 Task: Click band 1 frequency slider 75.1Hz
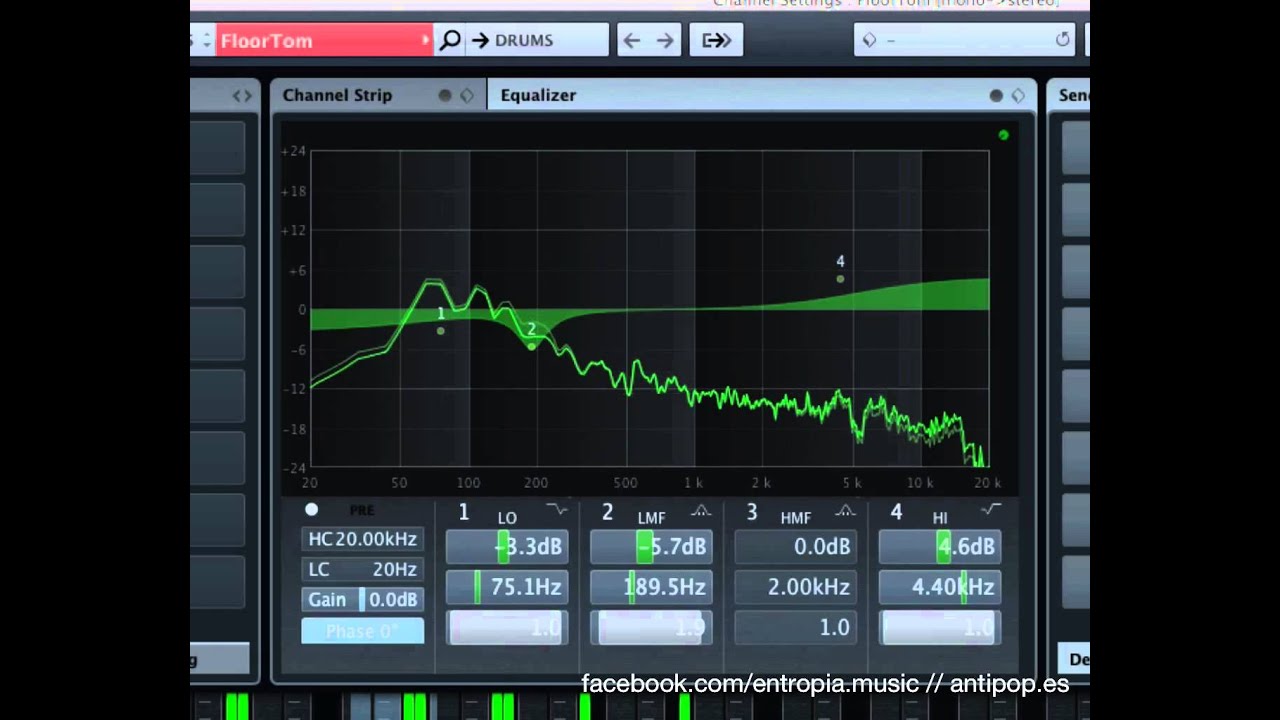(x=507, y=587)
